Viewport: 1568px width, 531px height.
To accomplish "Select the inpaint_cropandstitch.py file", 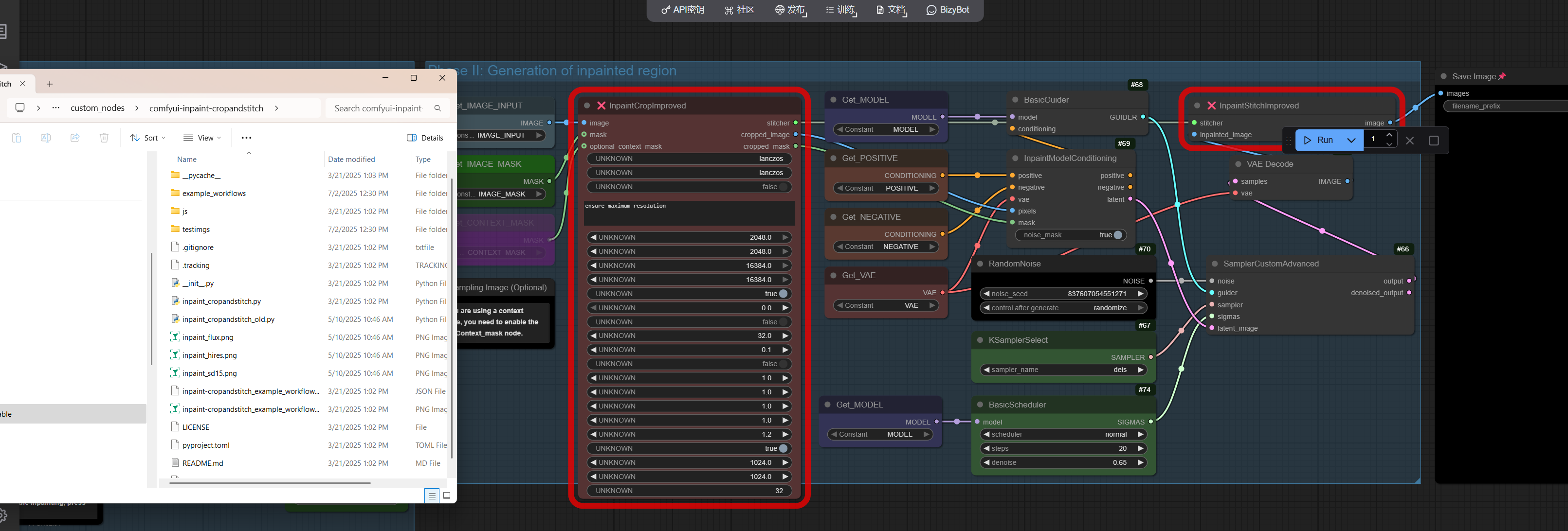I will coord(221,301).
